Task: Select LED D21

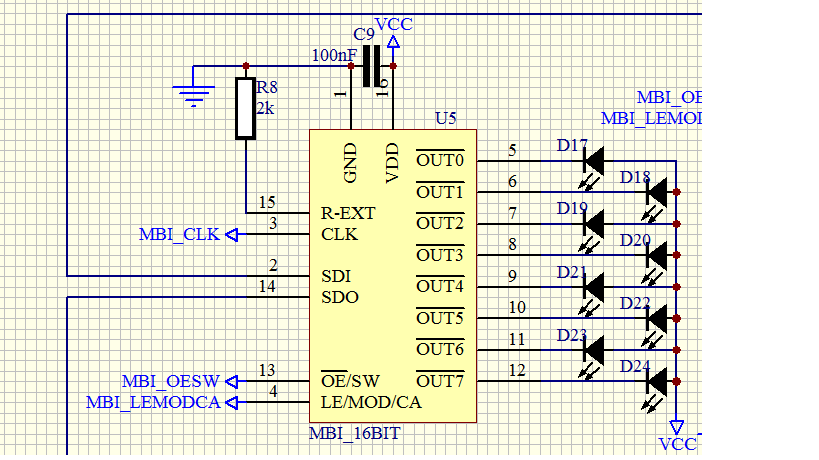Action: point(592,293)
